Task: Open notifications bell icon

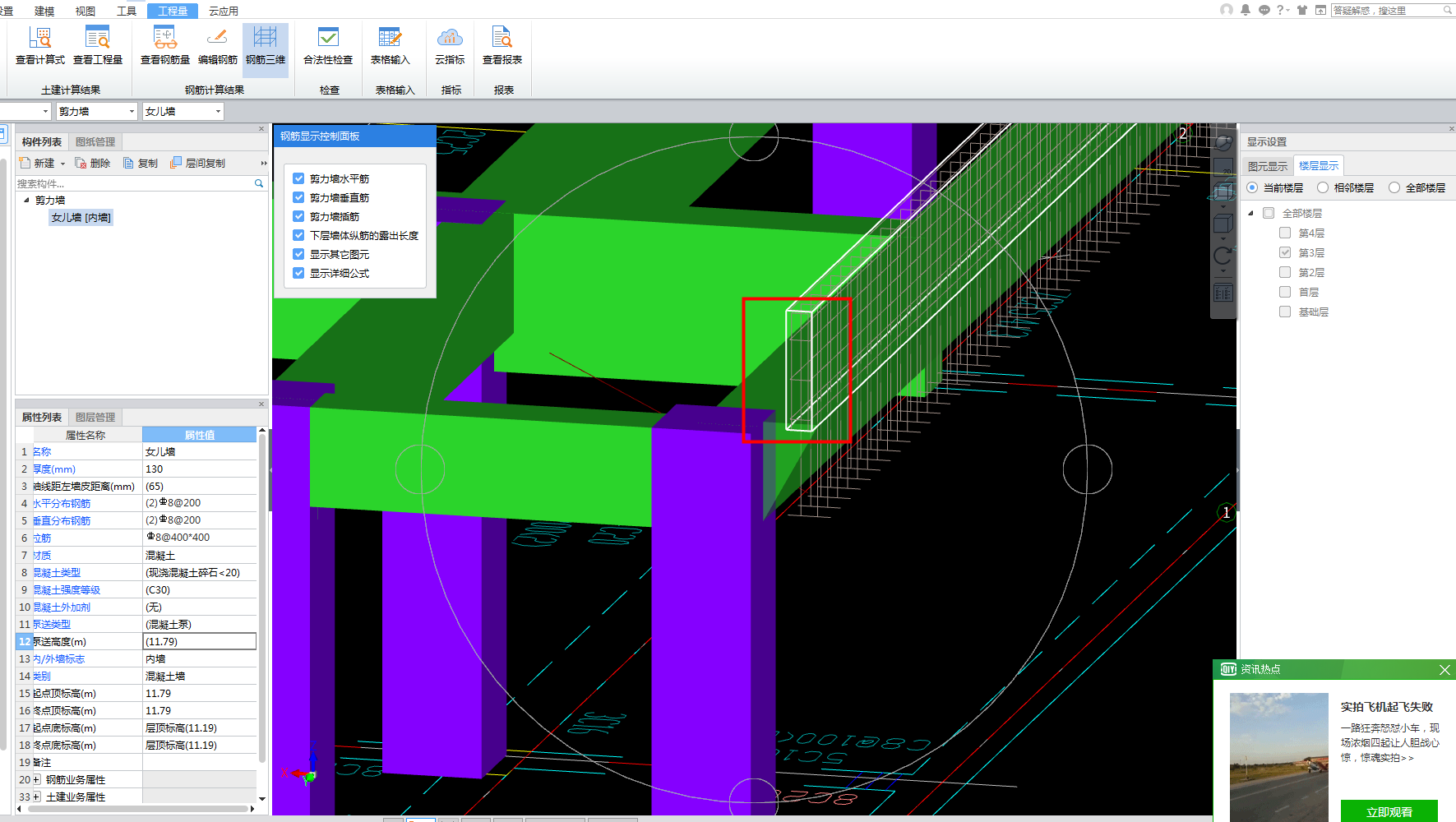Action: pos(1246,10)
